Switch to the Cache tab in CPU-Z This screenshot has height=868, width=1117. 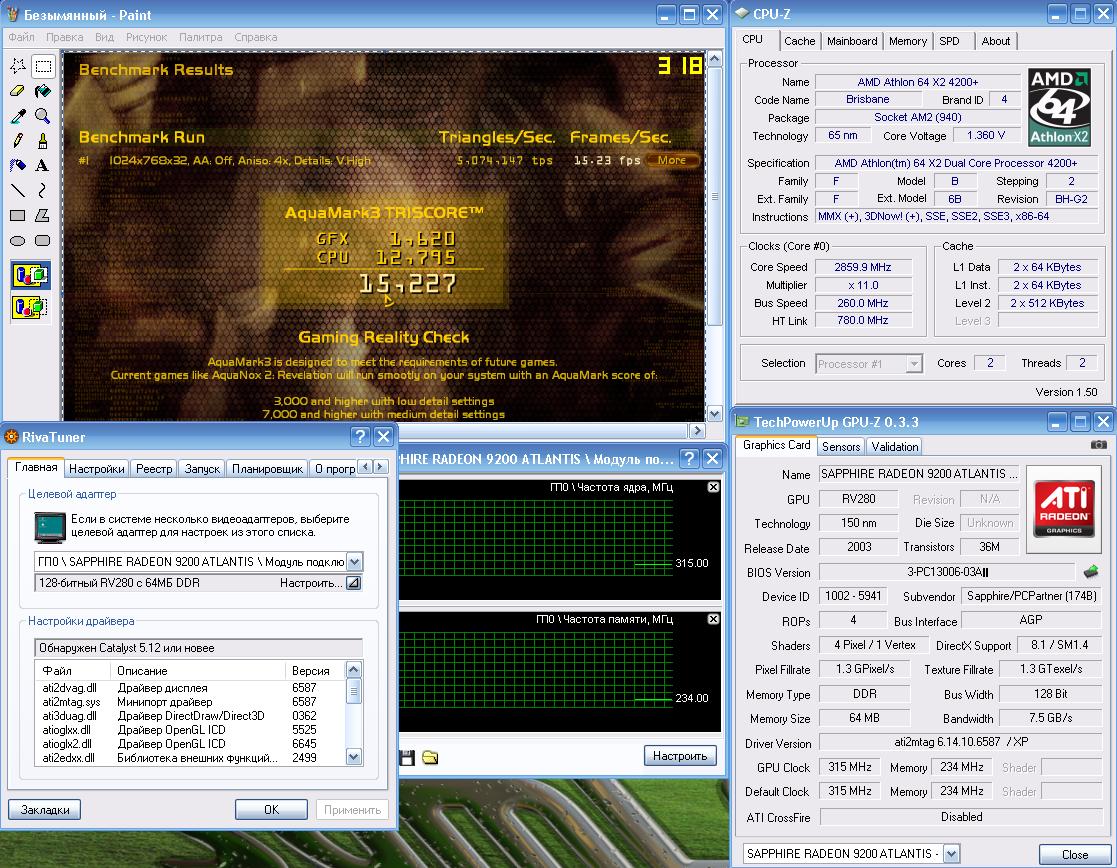(x=799, y=41)
